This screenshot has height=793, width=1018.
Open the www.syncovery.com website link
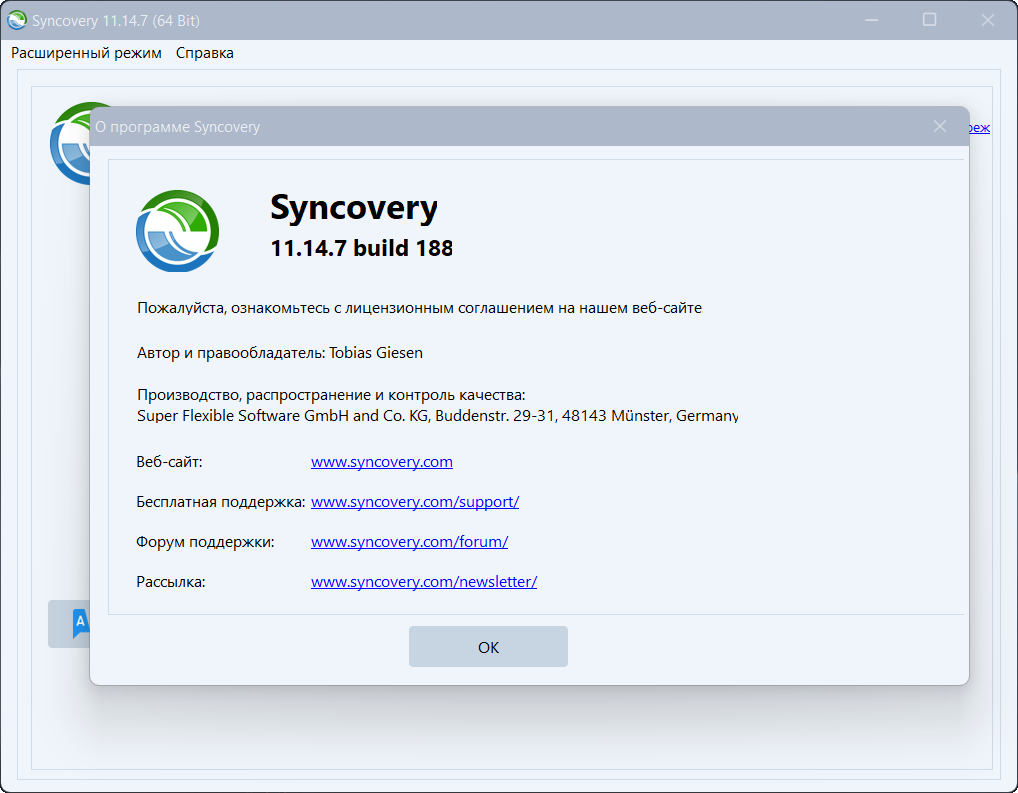(x=382, y=462)
